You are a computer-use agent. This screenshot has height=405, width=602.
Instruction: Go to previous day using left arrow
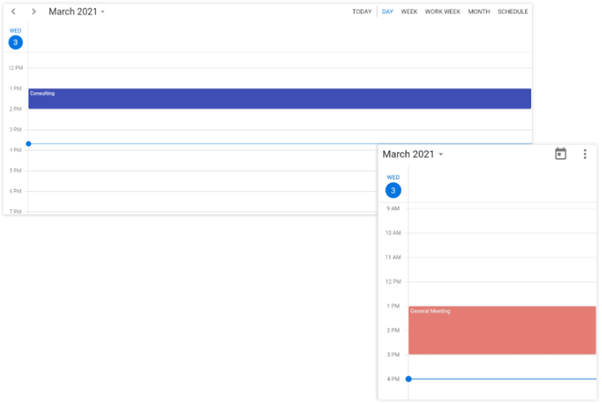click(13, 12)
